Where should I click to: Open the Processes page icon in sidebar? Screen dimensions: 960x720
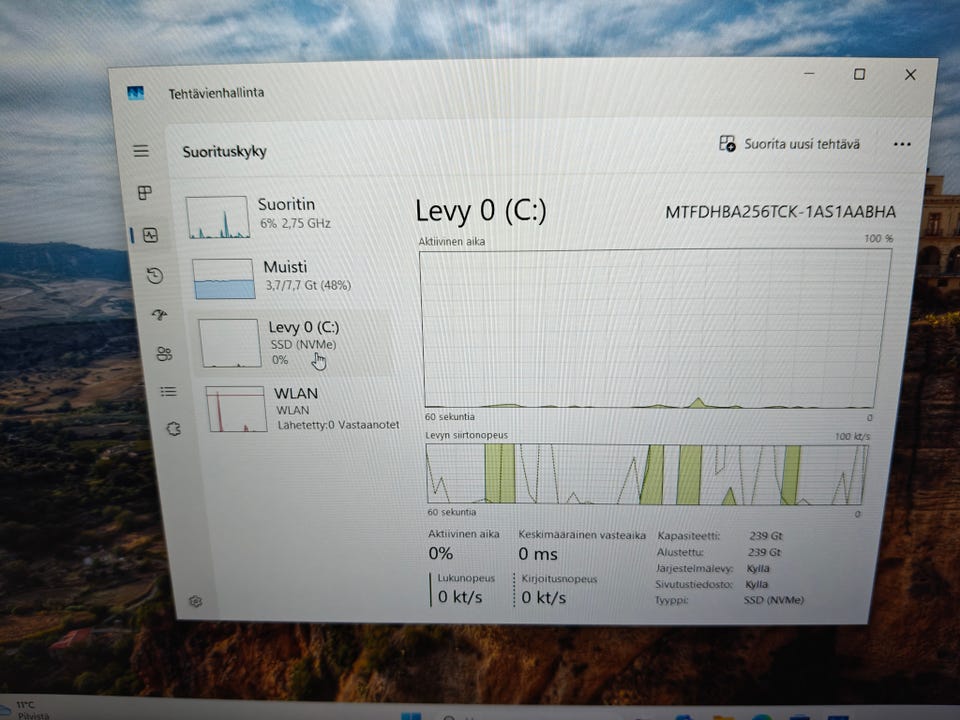click(x=145, y=193)
